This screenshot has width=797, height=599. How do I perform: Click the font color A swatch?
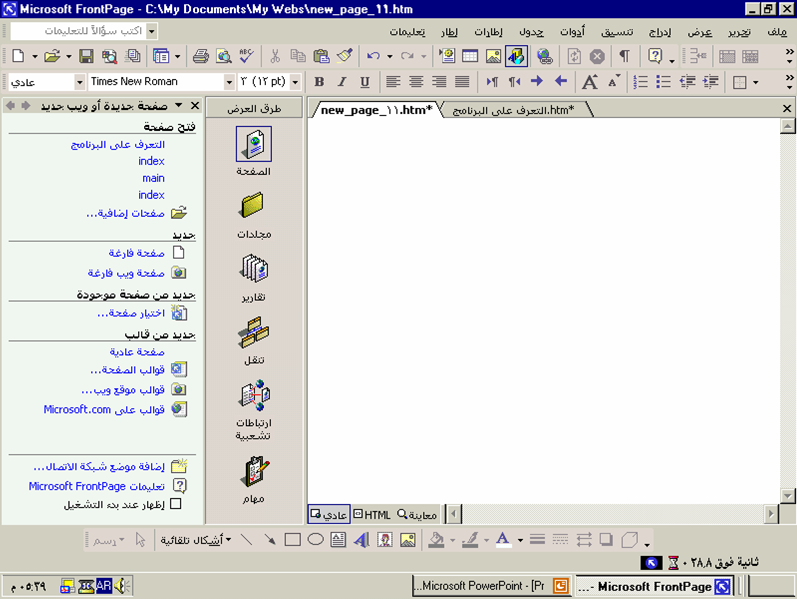pos(503,540)
